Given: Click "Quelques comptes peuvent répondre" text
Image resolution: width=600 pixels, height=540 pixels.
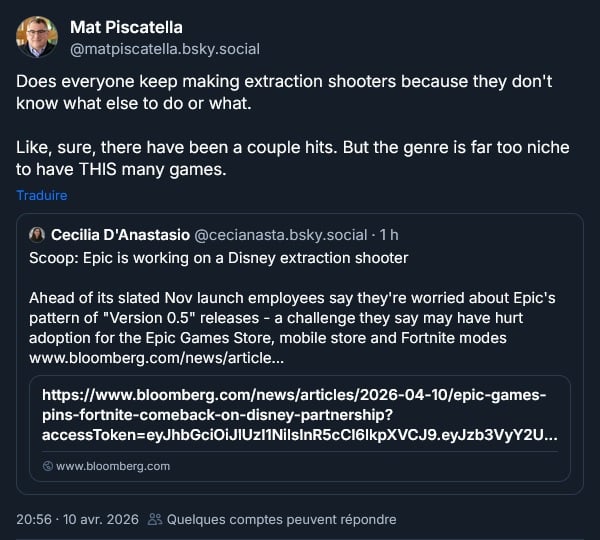Looking at the screenshot, I should pos(281,519).
